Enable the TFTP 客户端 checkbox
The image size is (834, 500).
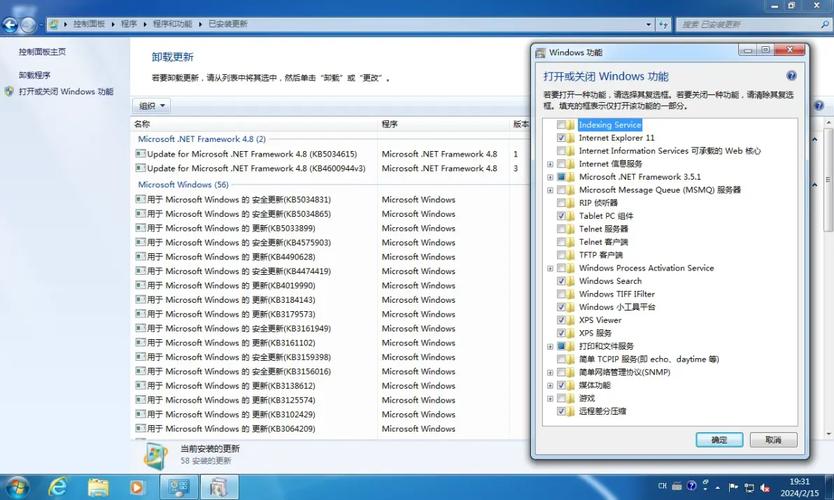tap(561, 255)
